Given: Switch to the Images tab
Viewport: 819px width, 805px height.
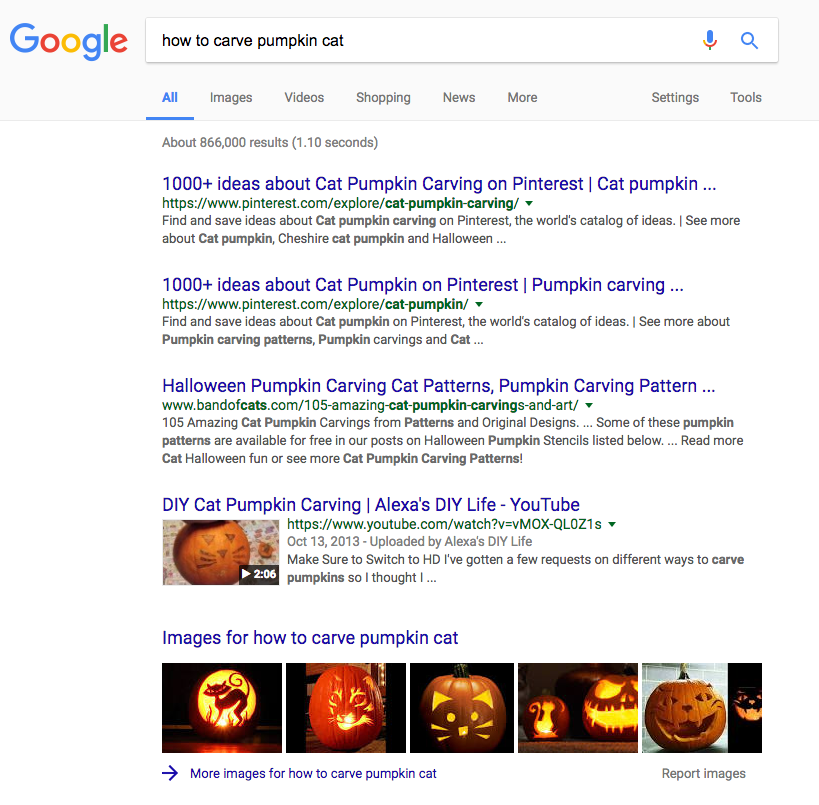Looking at the screenshot, I should coord(231,98).
